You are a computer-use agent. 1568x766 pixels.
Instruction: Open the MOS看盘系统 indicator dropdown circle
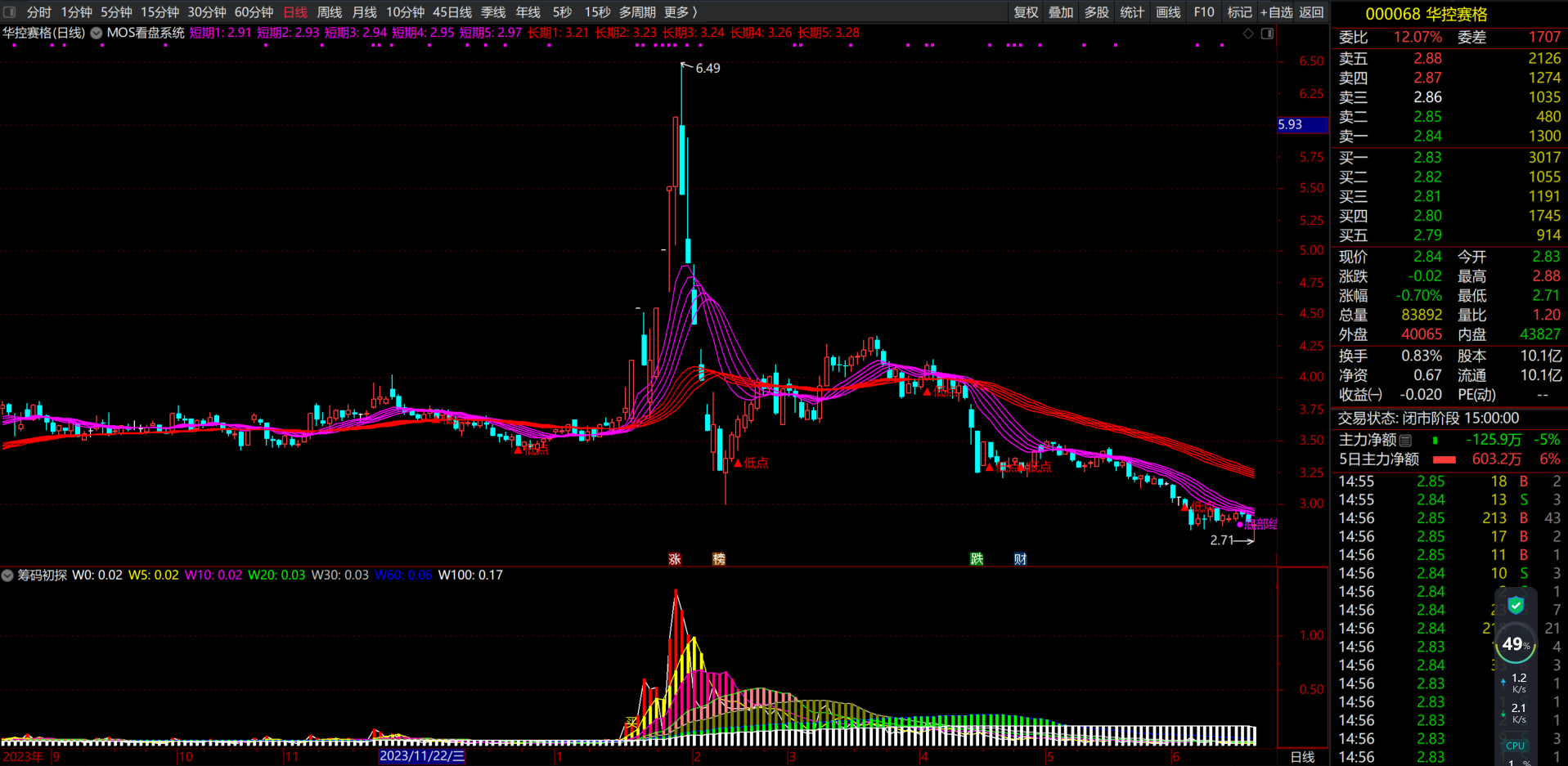coord(97,34)
